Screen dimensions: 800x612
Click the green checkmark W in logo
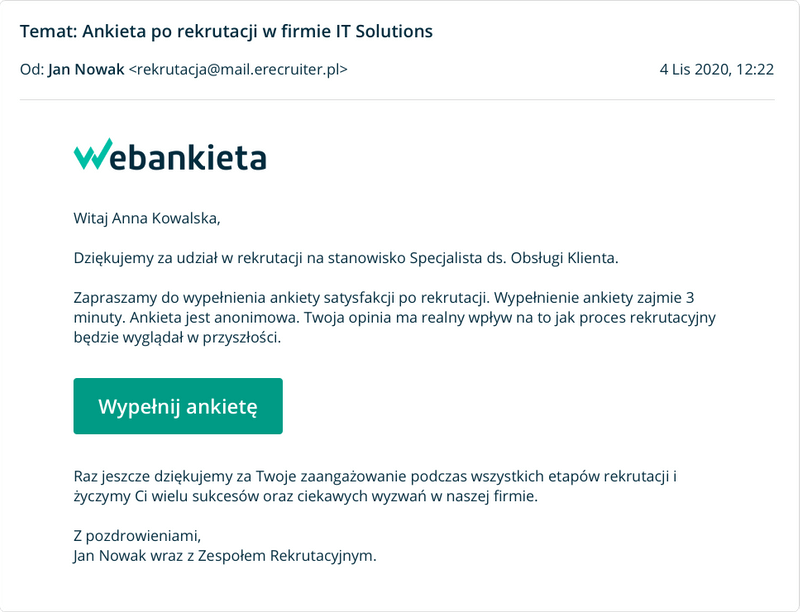pyautogui.click(x=93, y=154)
